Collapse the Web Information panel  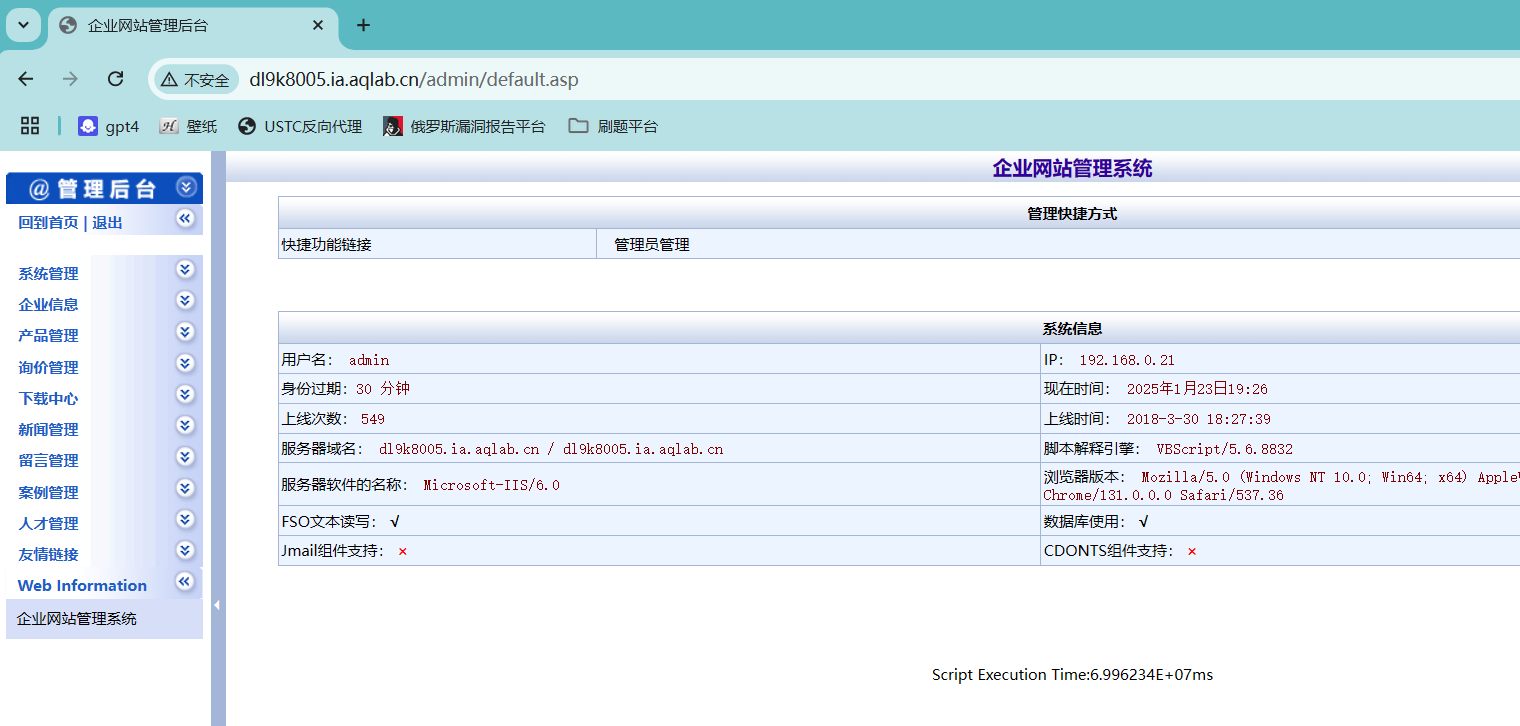[x=185, y=582]
